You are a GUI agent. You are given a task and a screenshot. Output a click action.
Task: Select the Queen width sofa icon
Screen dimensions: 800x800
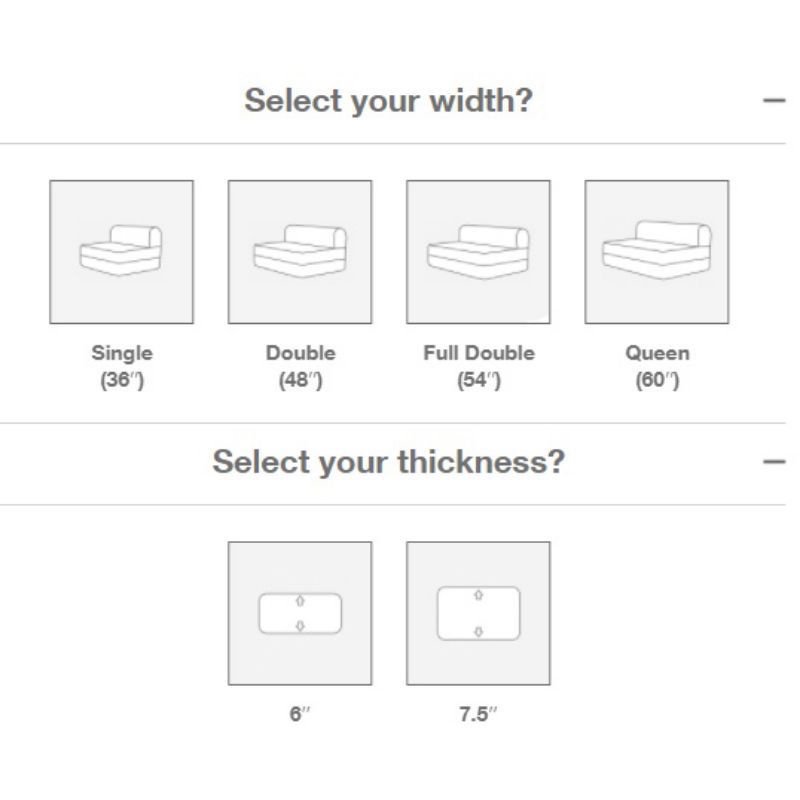pos(656,252)
